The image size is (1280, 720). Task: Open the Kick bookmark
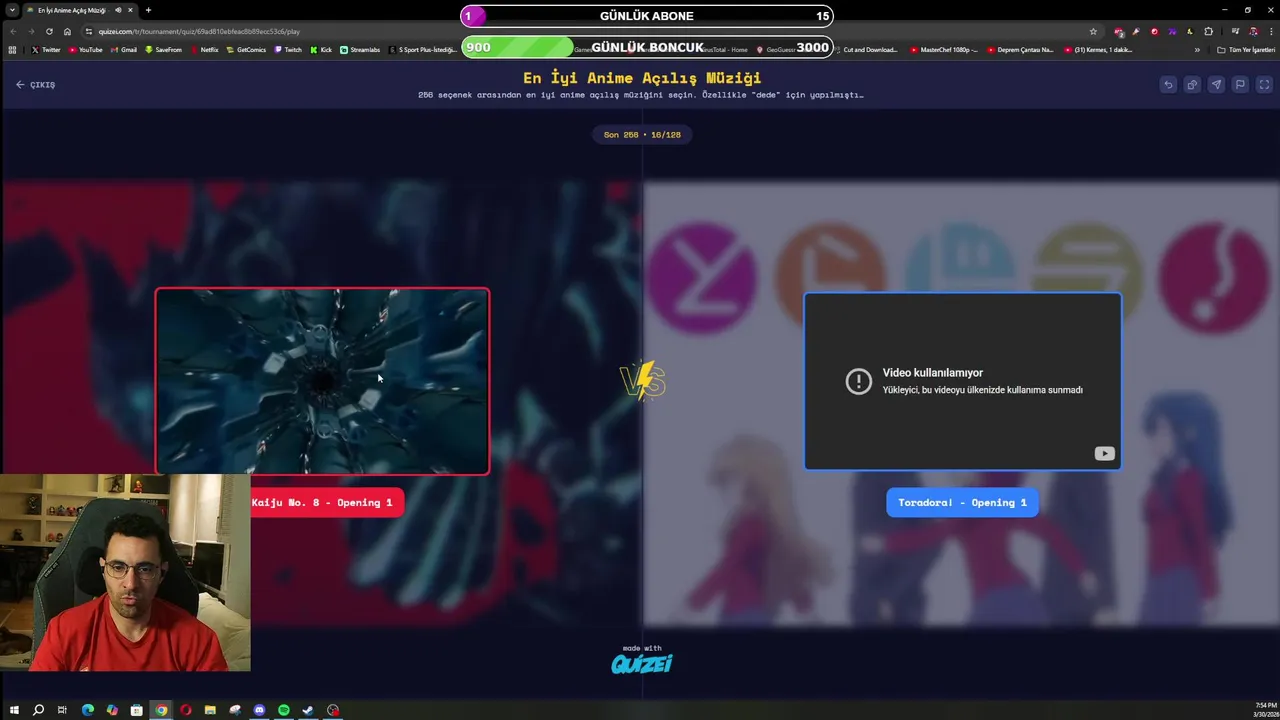click(321, 50)
